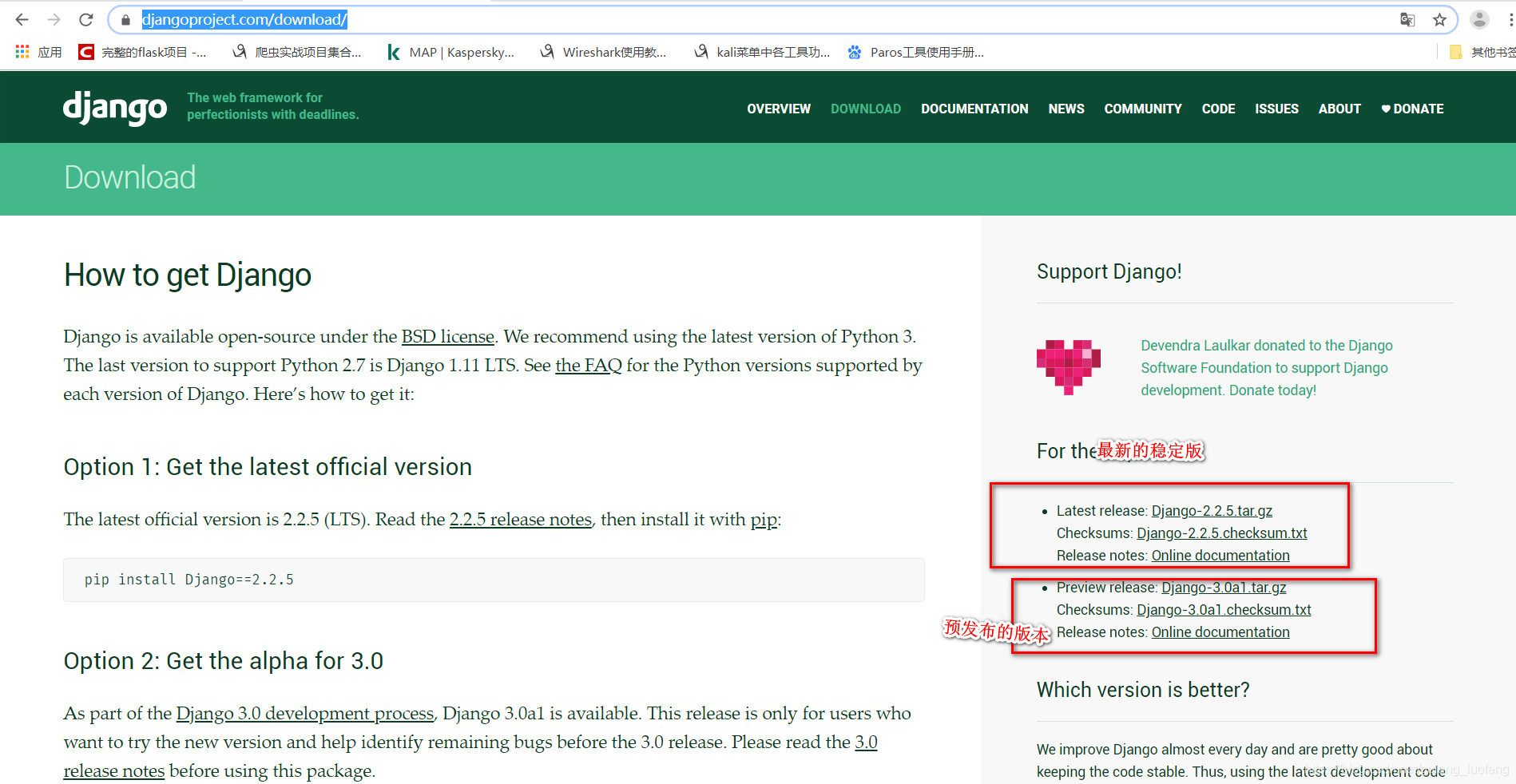Select the DOWNLOAD nav item
1516x784 pixels.
[866, 109]
